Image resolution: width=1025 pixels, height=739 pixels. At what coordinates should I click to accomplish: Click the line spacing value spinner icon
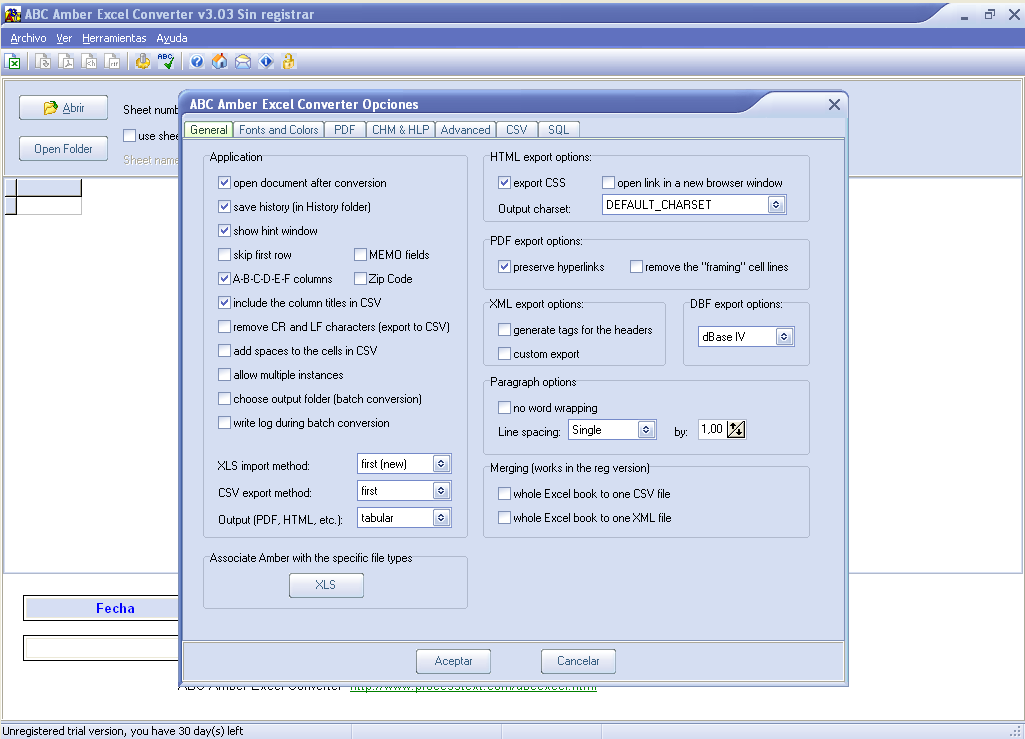point(736,430)
